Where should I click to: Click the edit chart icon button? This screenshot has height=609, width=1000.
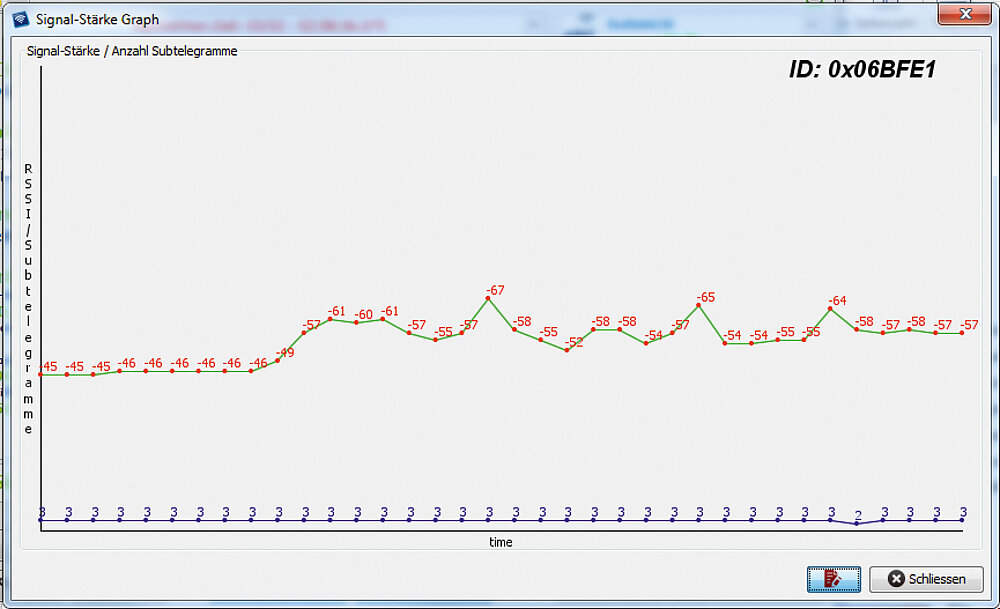(833, 579)
